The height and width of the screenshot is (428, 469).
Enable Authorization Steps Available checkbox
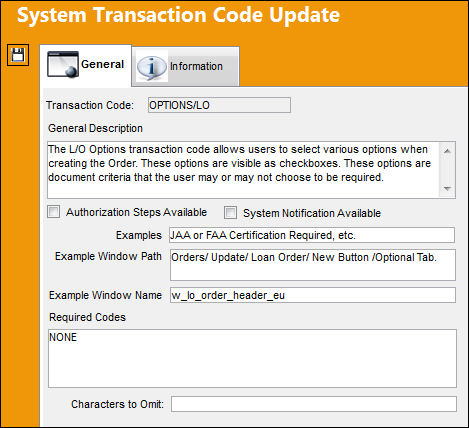point(53,212)
